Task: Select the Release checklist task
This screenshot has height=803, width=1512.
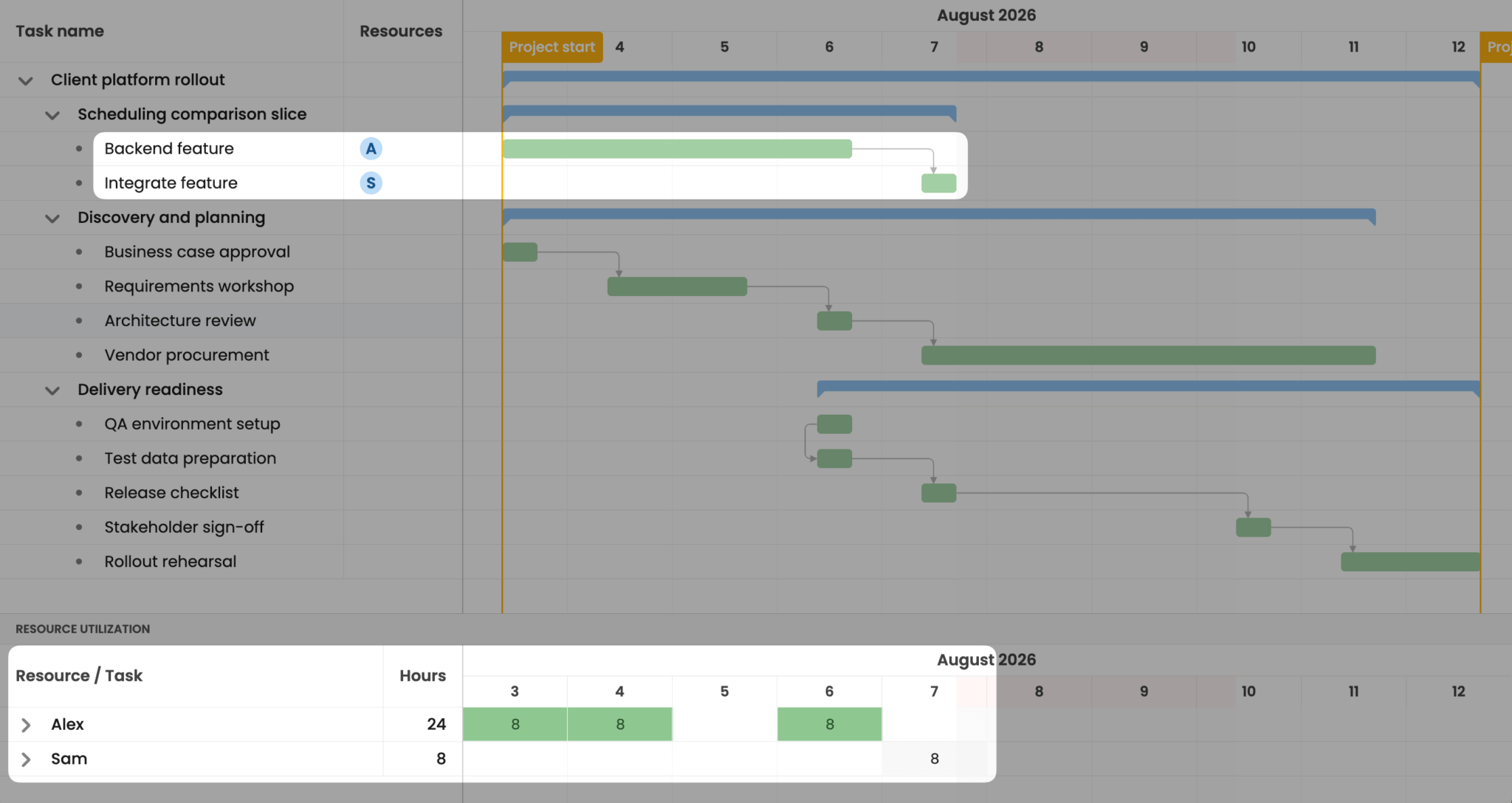Action: coord(171,492)
